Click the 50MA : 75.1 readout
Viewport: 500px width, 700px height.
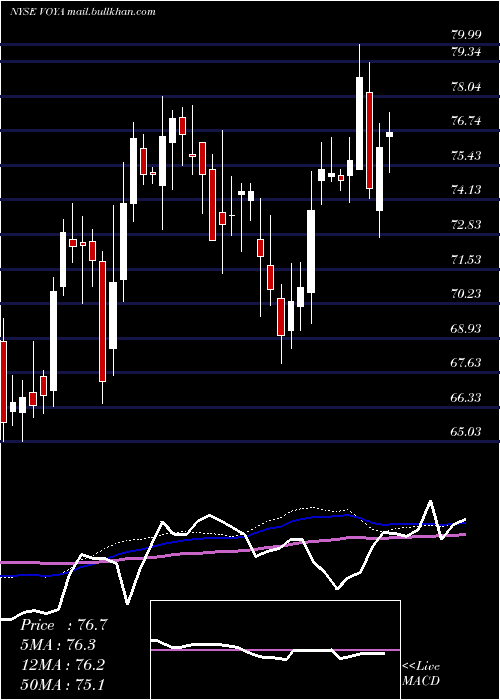[x=62, y=684]
